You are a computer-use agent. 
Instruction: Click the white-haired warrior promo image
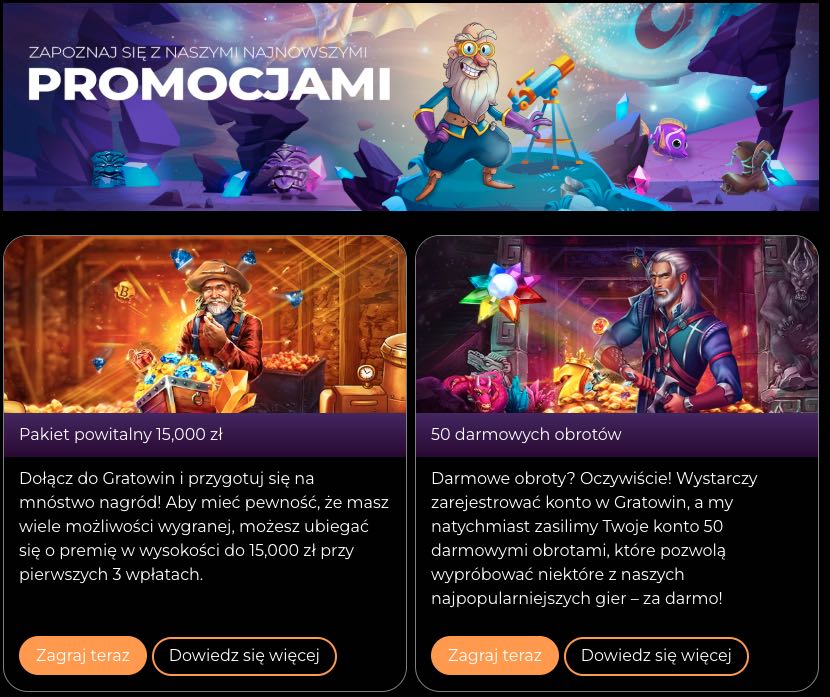(x=617, y=325)
